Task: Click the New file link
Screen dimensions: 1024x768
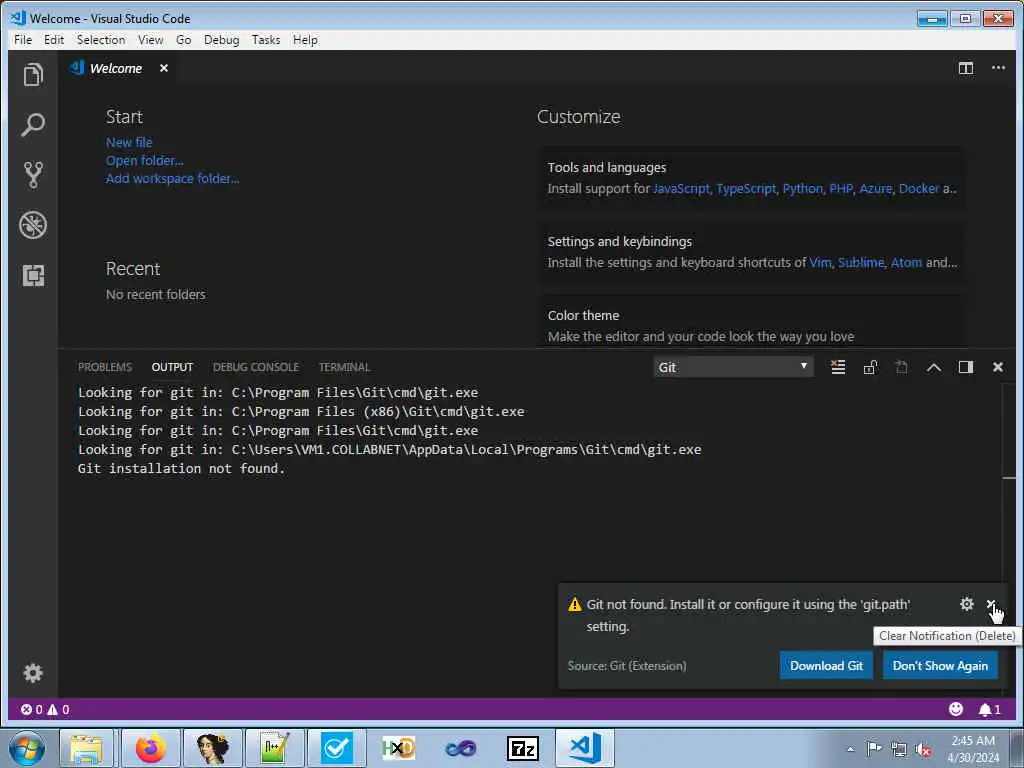Action: [x=129, y=142]
